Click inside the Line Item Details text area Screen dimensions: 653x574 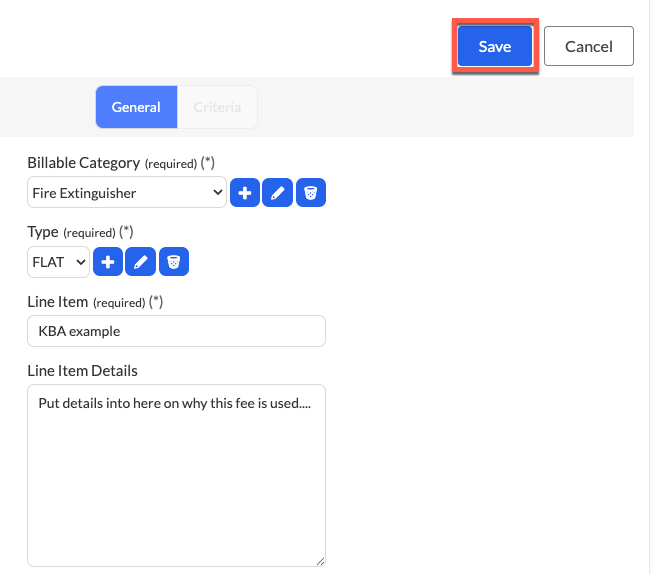click(177, 475)
